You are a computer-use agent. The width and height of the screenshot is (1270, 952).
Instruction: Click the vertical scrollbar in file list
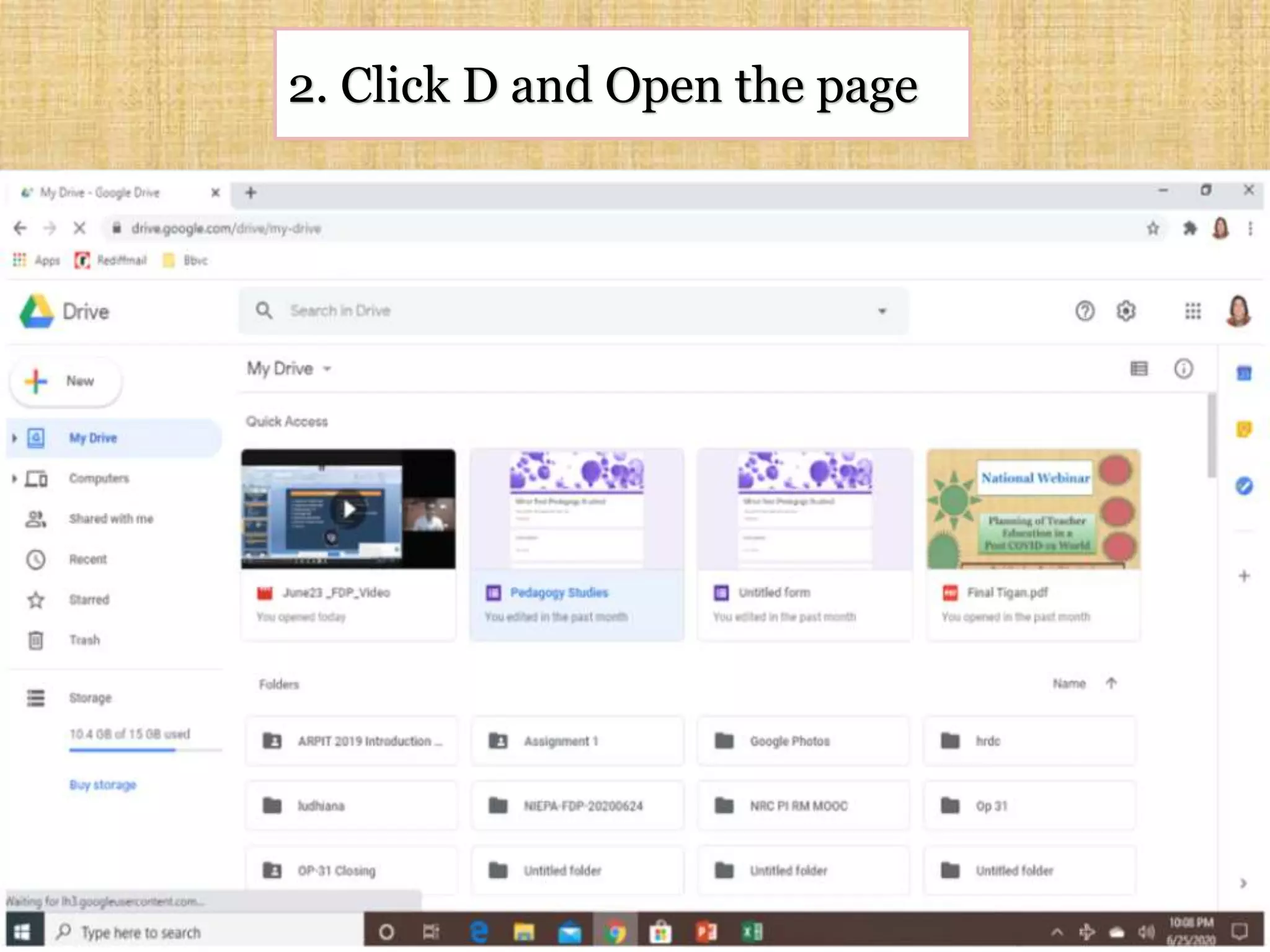click(x=1212, y=436)
